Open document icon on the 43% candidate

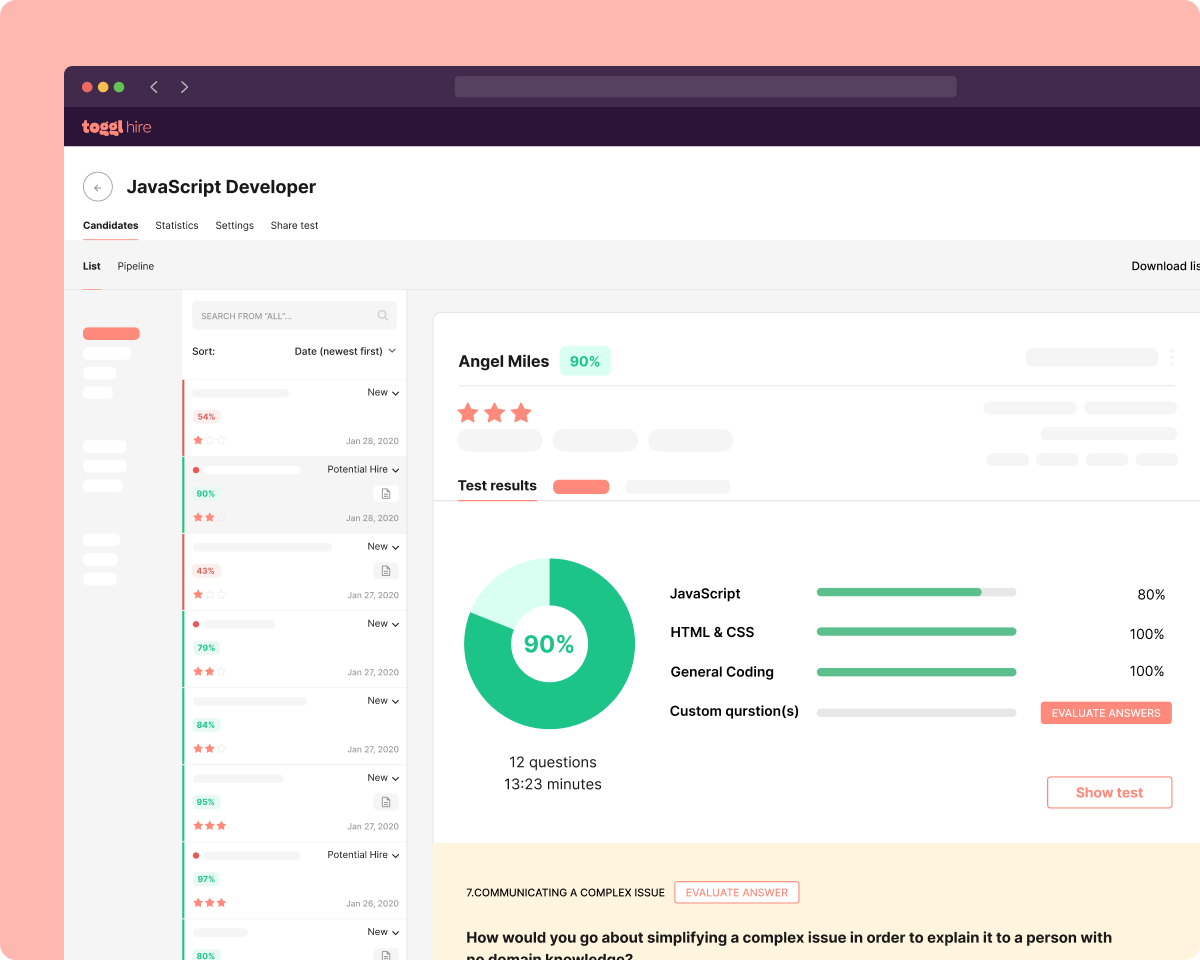(x=386, y=571)
